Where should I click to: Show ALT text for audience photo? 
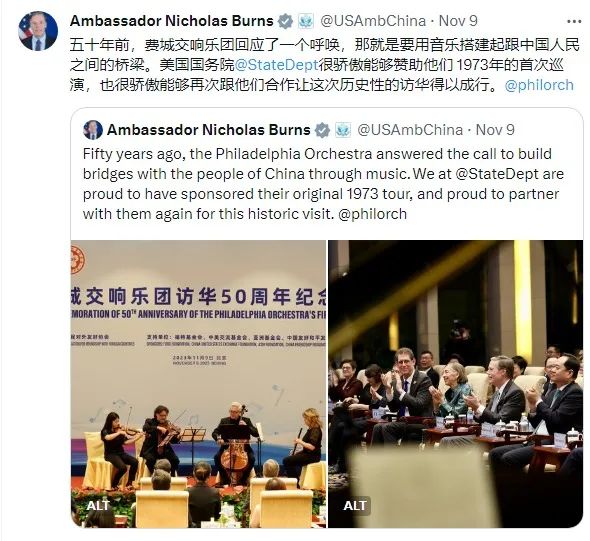point(355,505)
